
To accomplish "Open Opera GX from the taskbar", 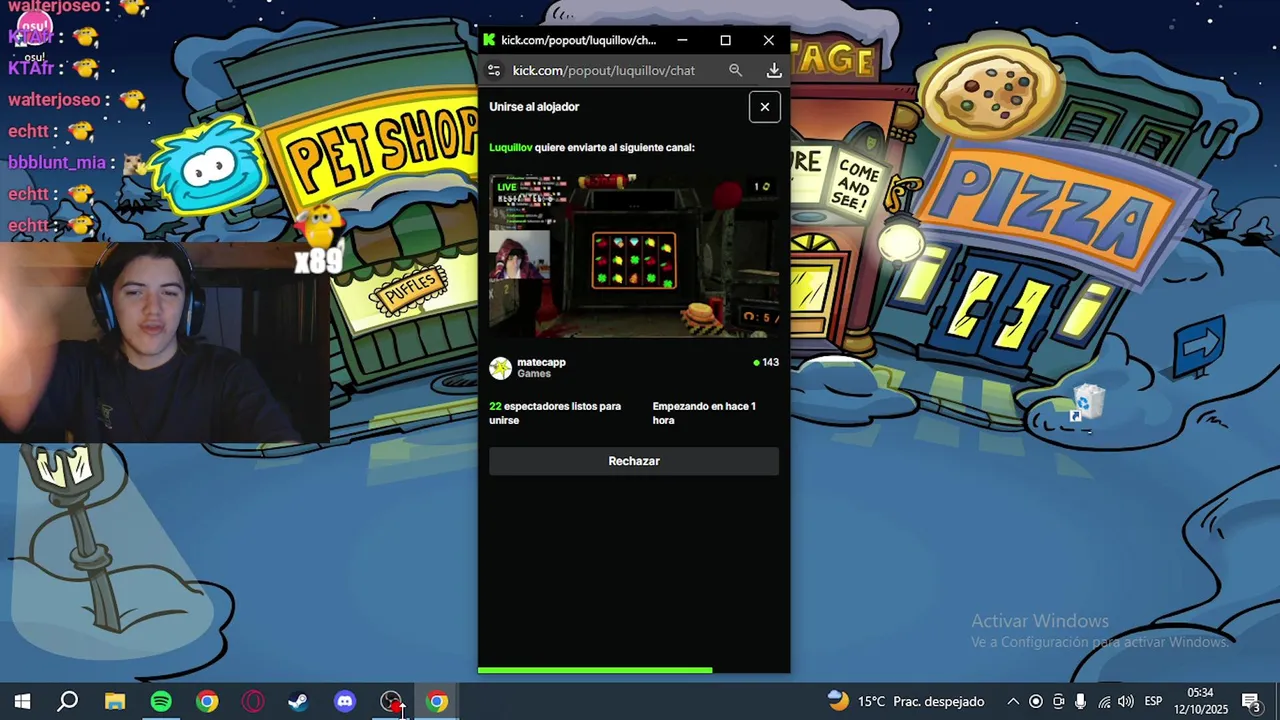I will [253, 701].
